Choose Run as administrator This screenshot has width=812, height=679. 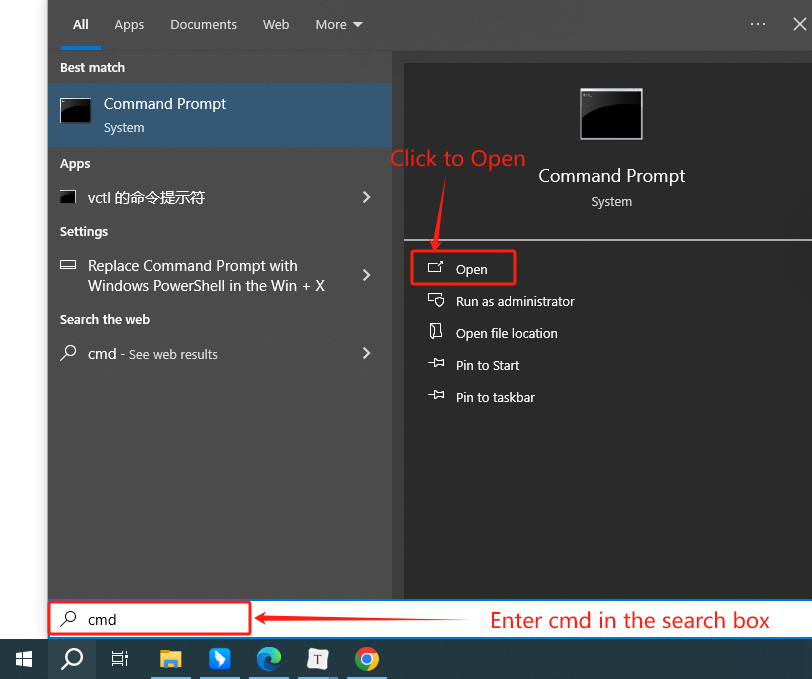pyautogui.click(x=515, y=301)
